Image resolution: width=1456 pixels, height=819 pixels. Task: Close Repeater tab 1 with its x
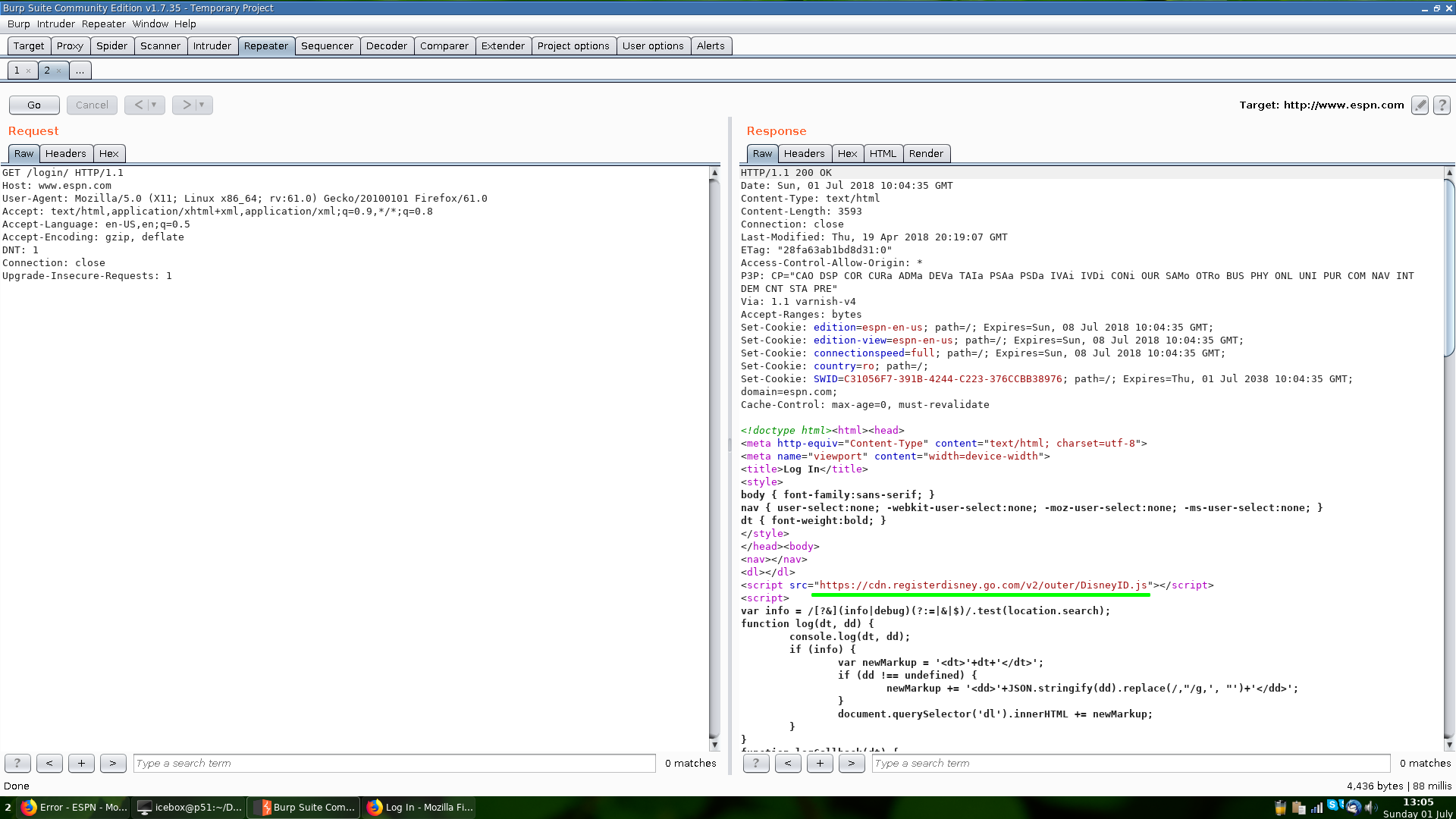pos(29,71)
